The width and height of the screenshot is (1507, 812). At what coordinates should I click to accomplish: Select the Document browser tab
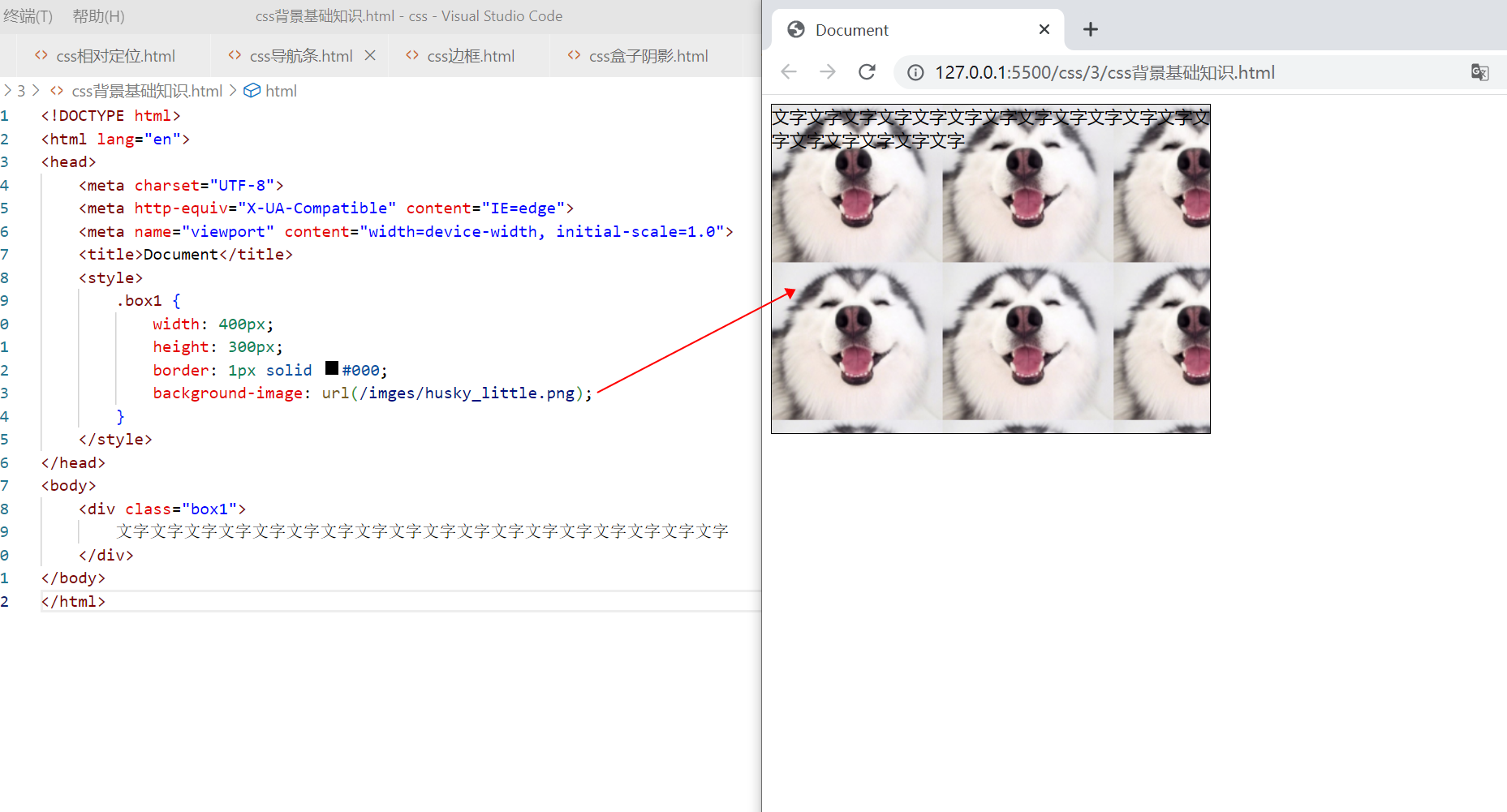tap(917, 30)
